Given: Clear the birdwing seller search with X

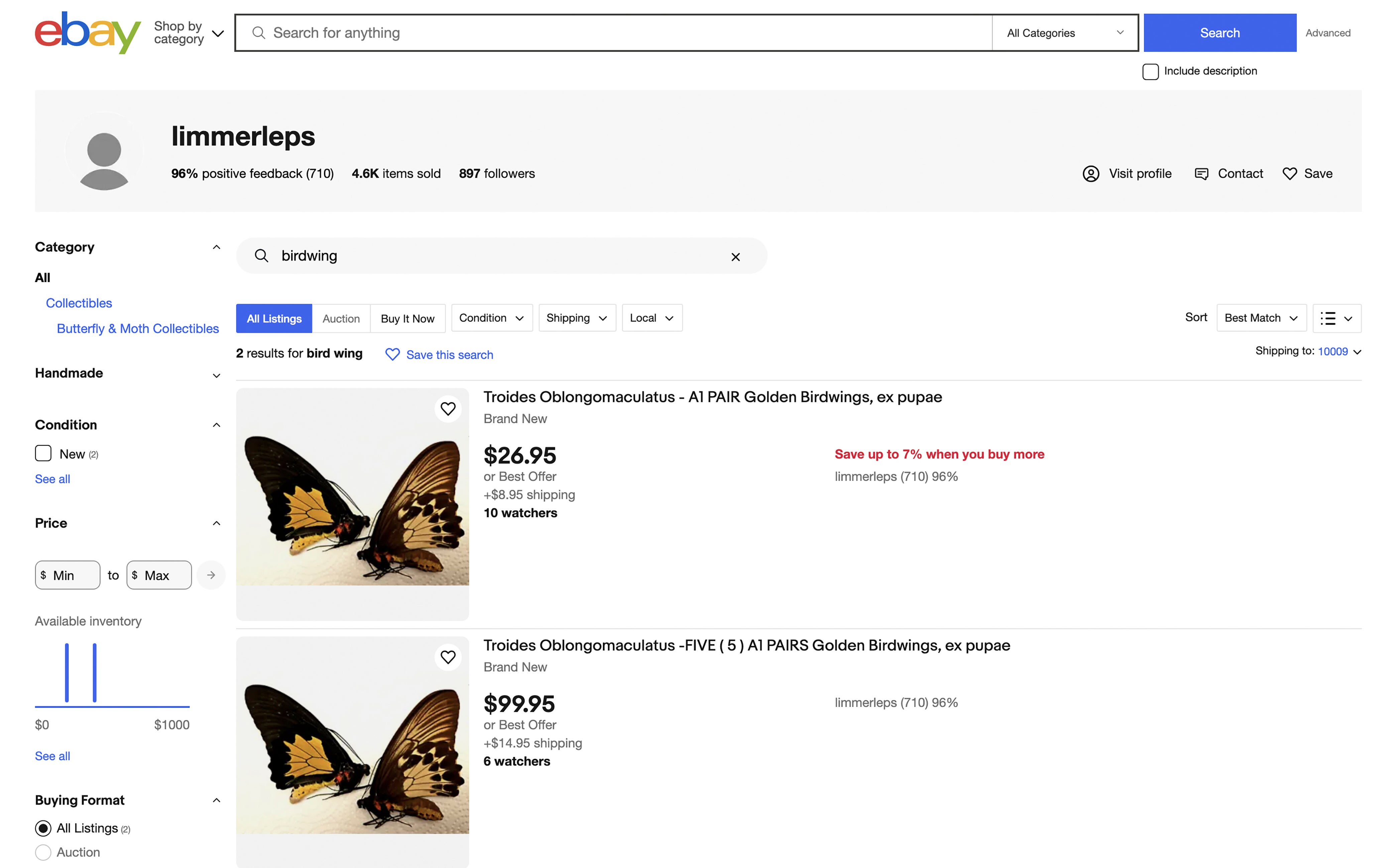Looking at the screenshot, I should tap(735, 257).
